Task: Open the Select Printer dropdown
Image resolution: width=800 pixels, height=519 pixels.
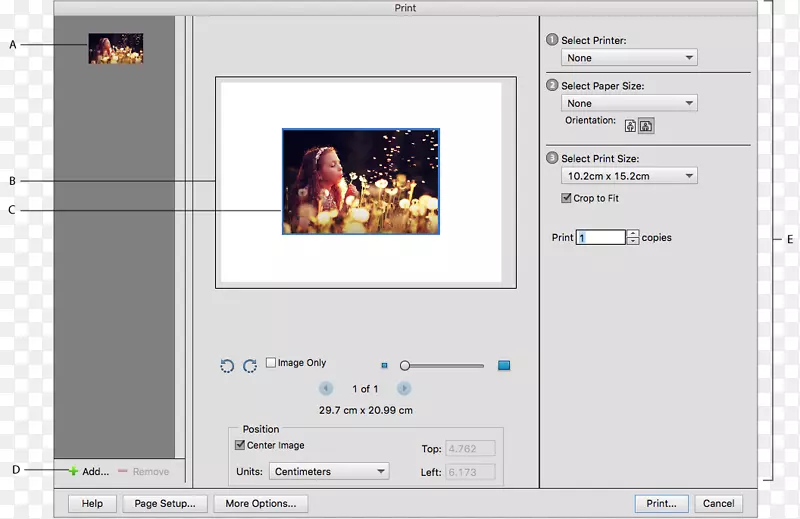Action: (x=629, y=58)
